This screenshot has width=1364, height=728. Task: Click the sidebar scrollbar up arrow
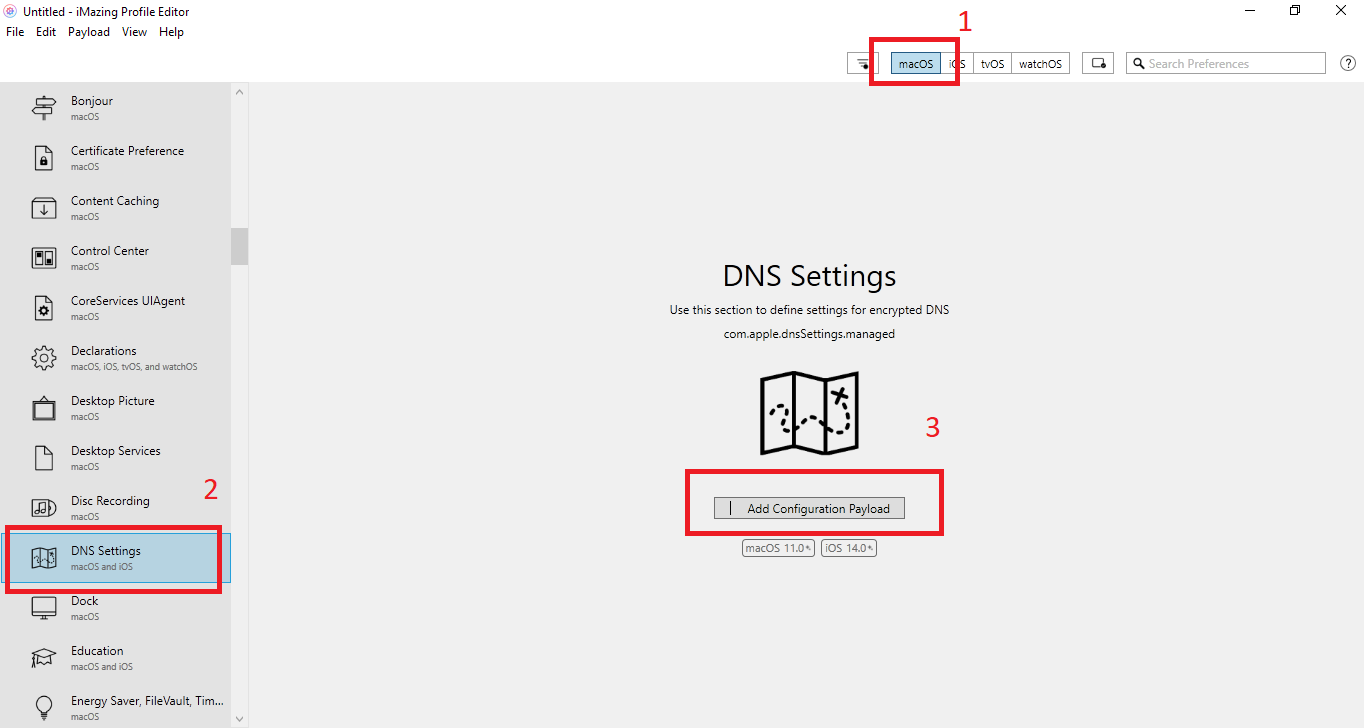pyautogui.click(x=239, y=92)
